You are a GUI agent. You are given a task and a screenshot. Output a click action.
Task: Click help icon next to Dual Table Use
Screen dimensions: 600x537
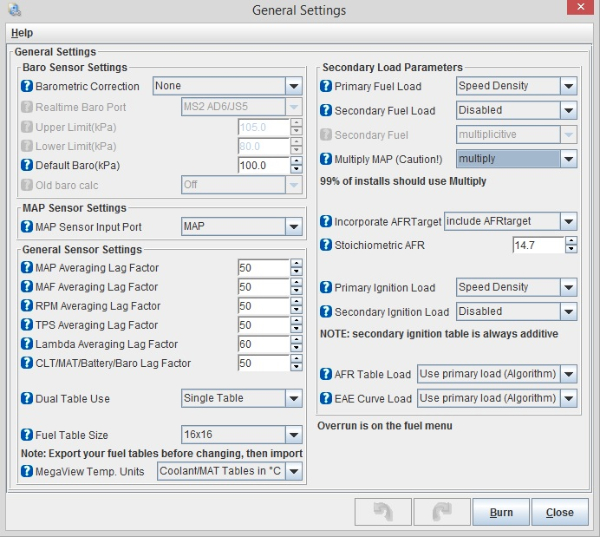point(27,399)
